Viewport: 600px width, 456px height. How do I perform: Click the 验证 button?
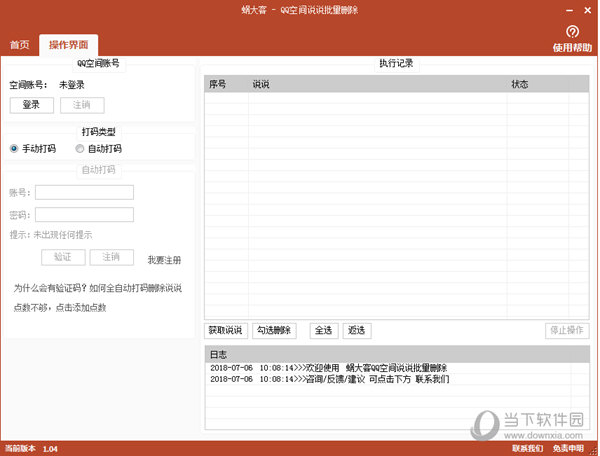63,257
